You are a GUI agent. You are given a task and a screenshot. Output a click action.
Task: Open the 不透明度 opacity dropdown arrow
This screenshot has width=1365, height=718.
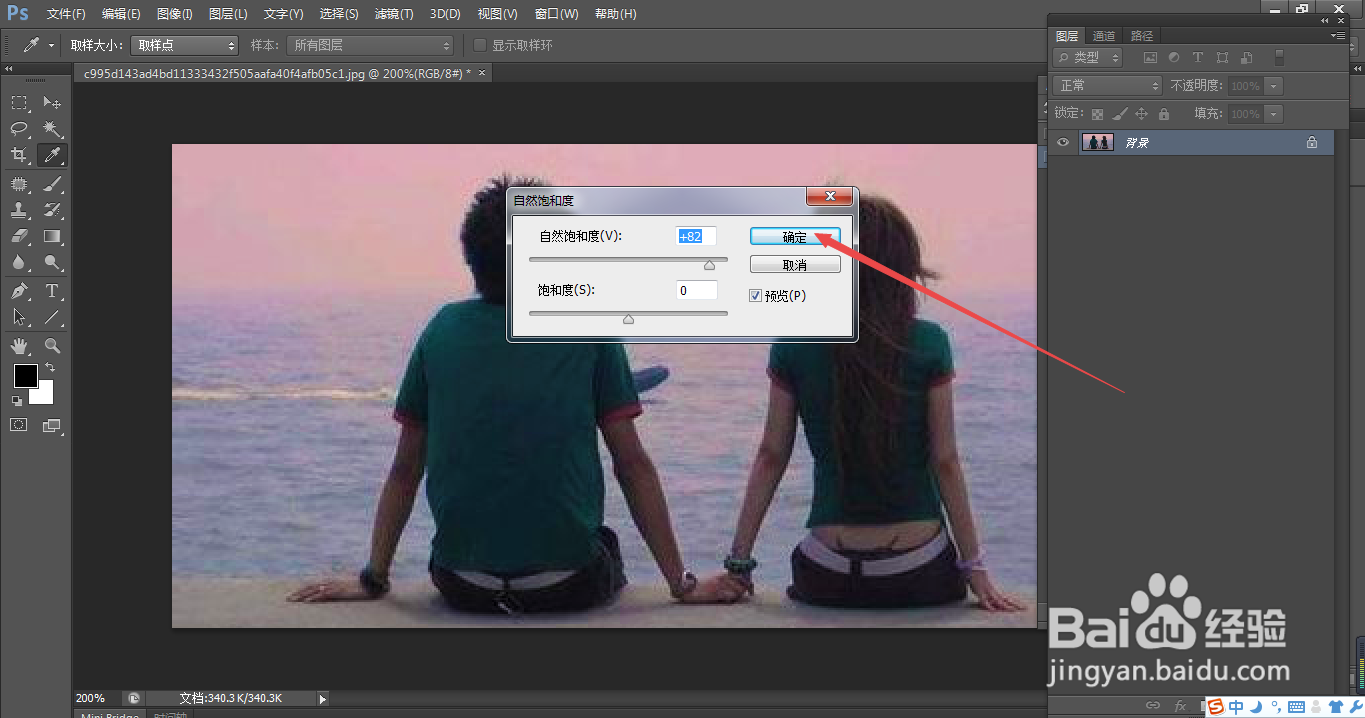click(1274, 86)
